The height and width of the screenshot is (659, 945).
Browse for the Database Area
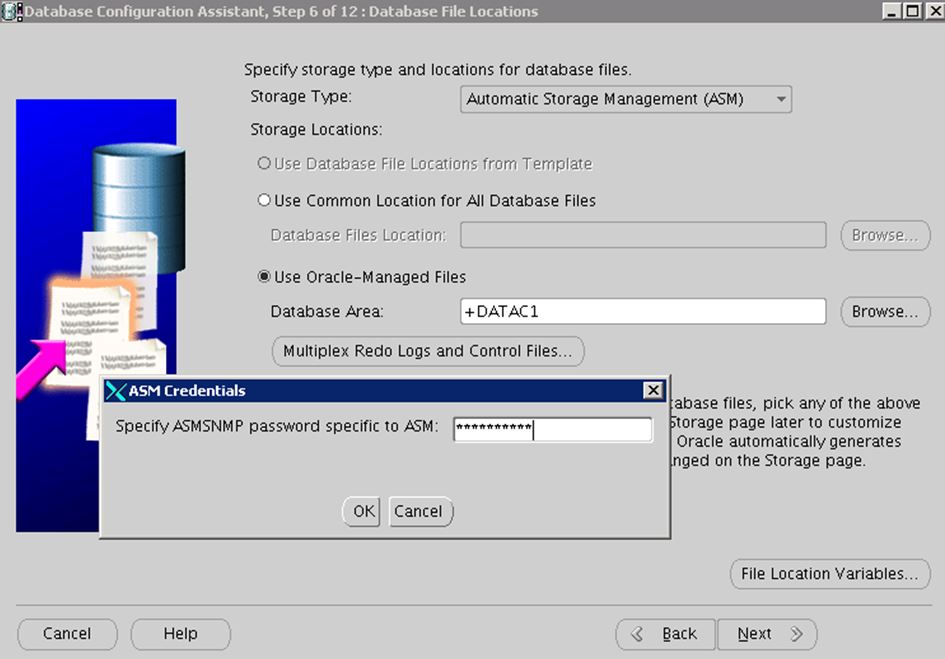pyautogui.click(x=885, y=312)
